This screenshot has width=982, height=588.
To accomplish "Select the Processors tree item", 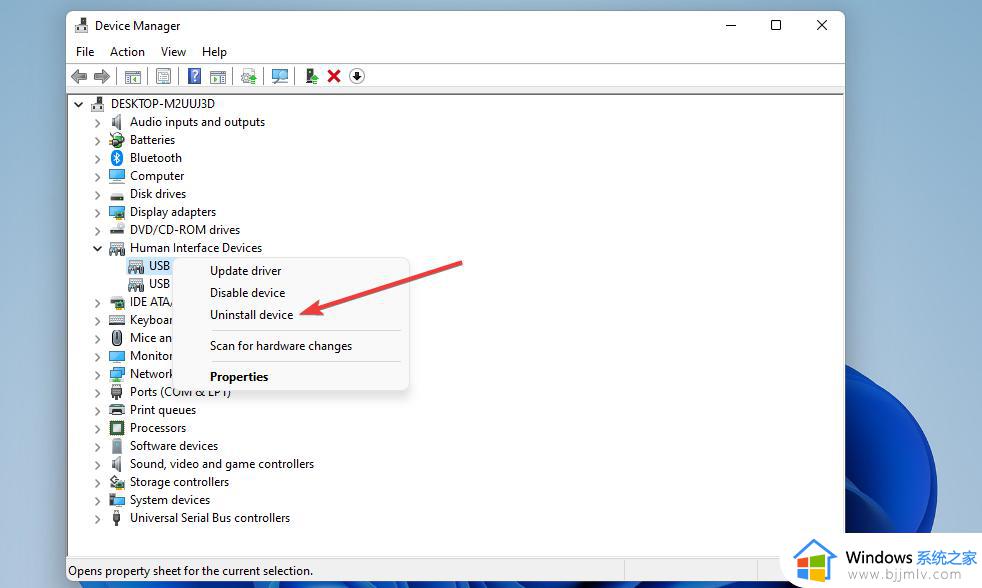I will tap(158, 428).
